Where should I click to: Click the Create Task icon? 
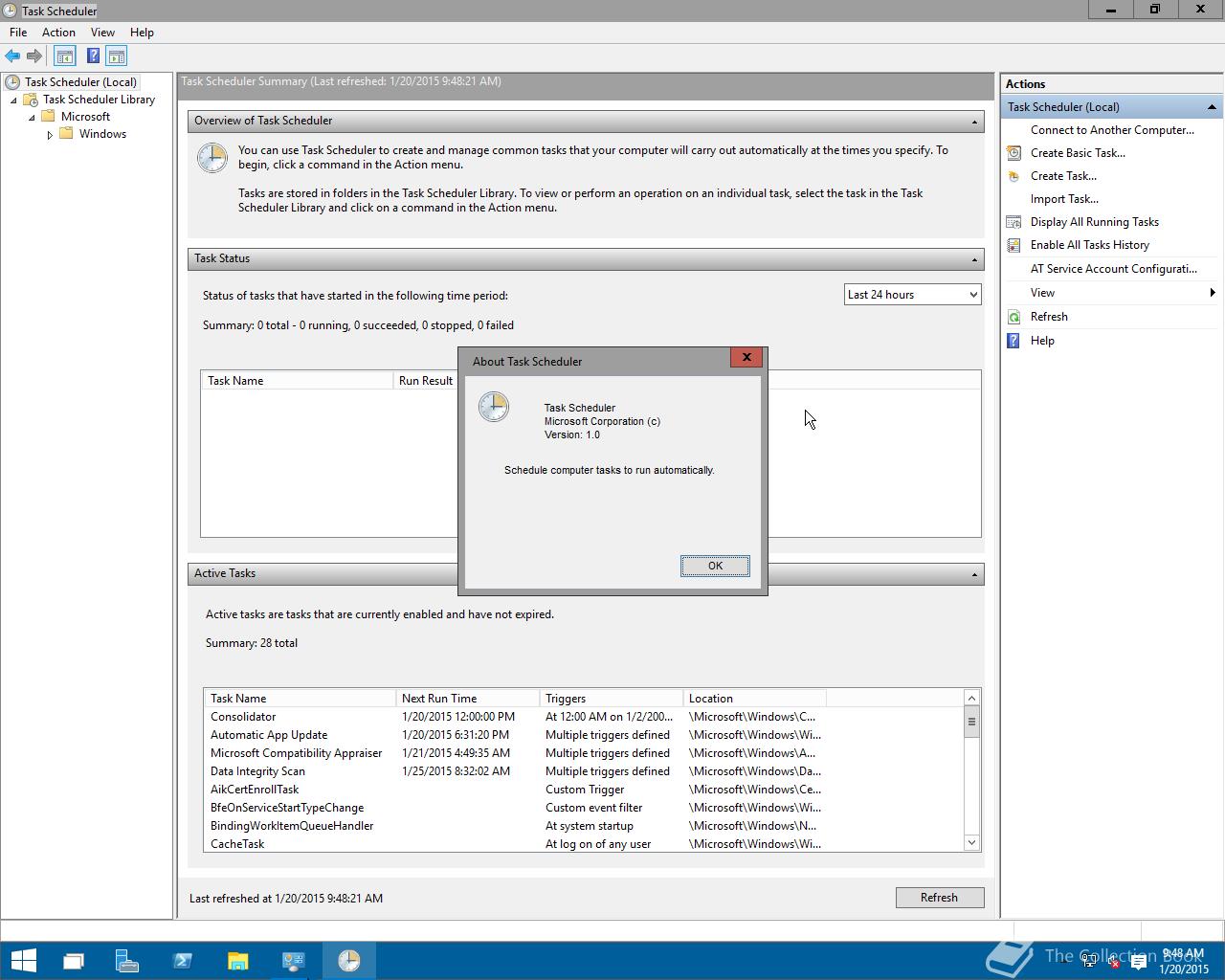pos(1013,176)
